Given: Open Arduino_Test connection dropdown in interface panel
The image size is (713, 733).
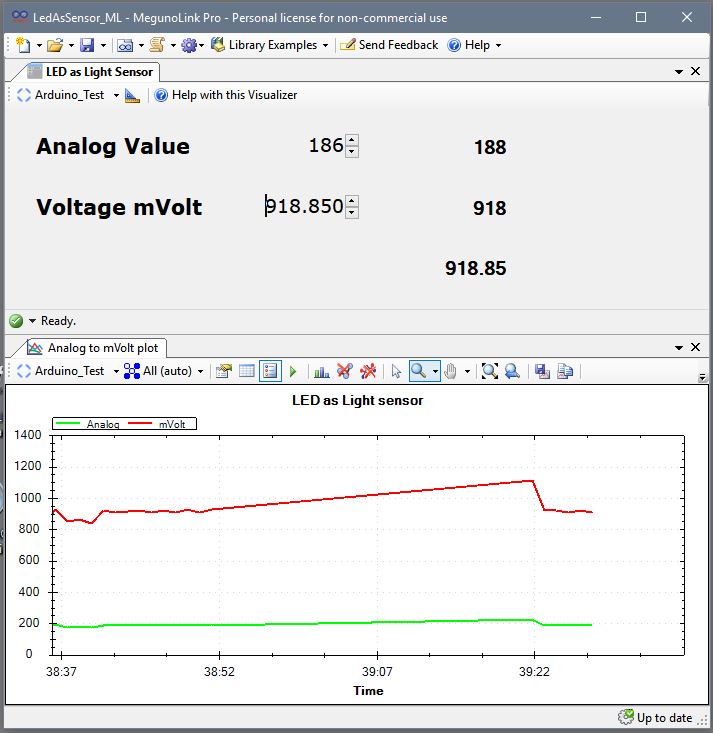Looking at the screenshot, I should pos(68,95).
